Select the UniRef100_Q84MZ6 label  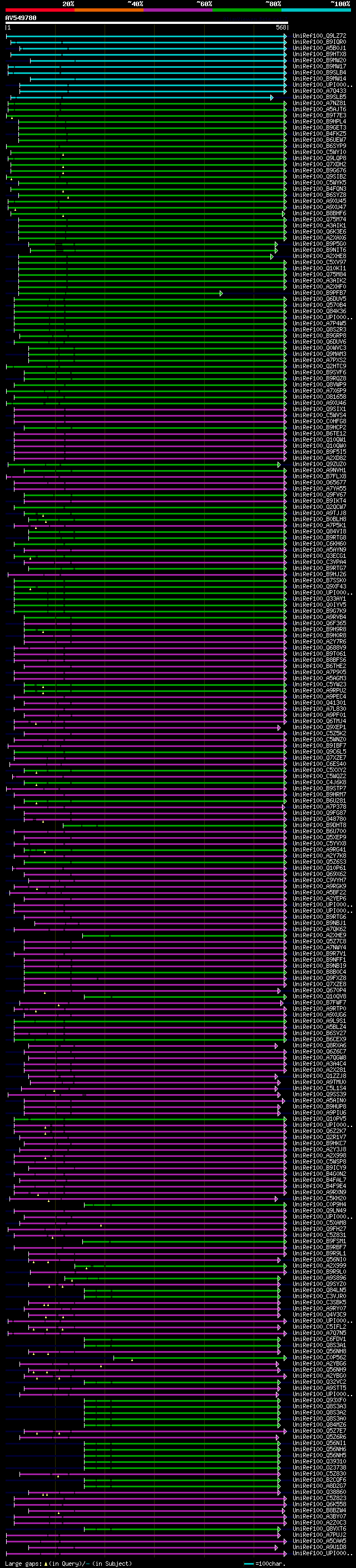pos(319,1424)
